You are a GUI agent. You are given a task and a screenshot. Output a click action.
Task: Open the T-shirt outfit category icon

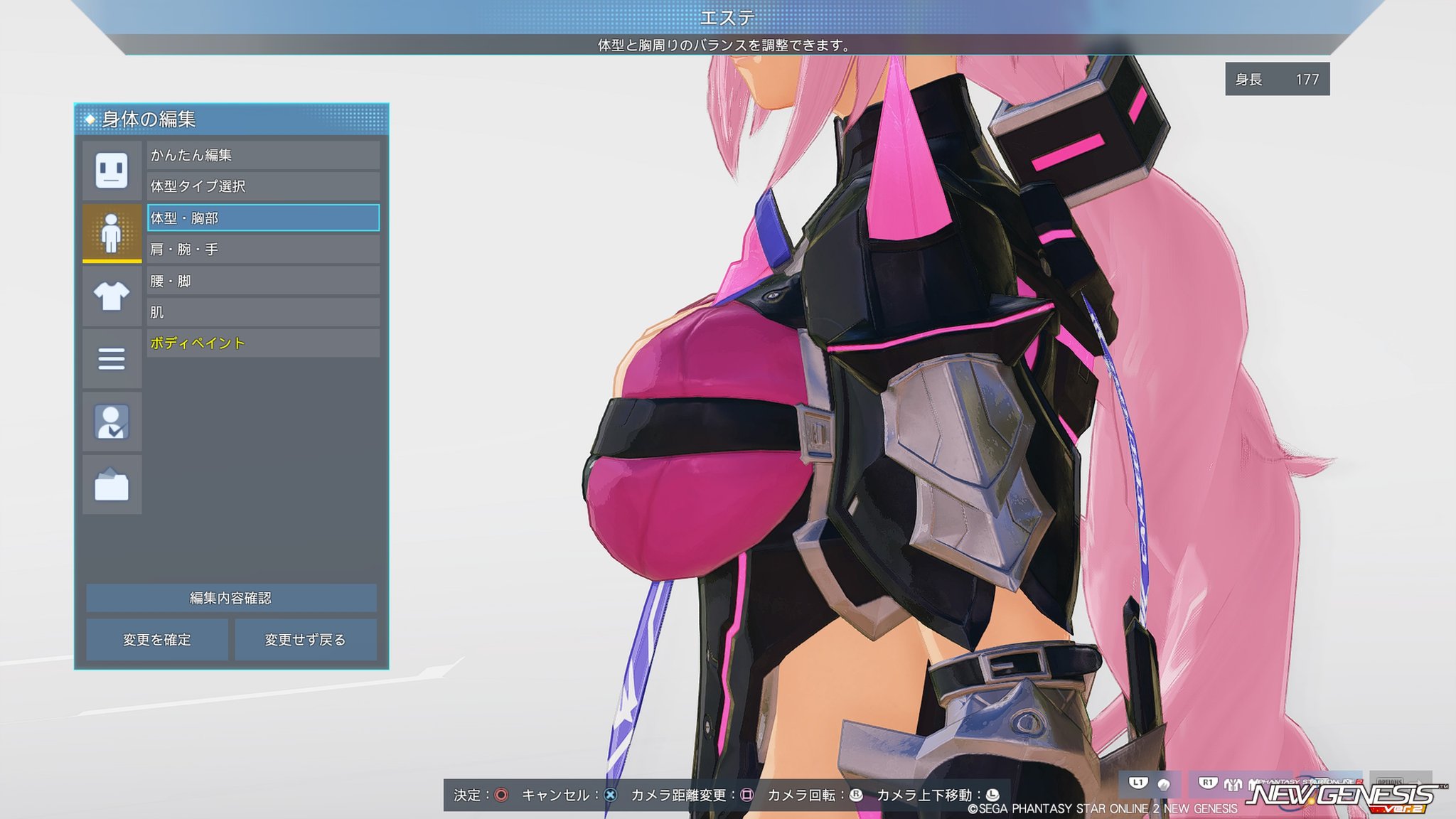click(112, 296)
